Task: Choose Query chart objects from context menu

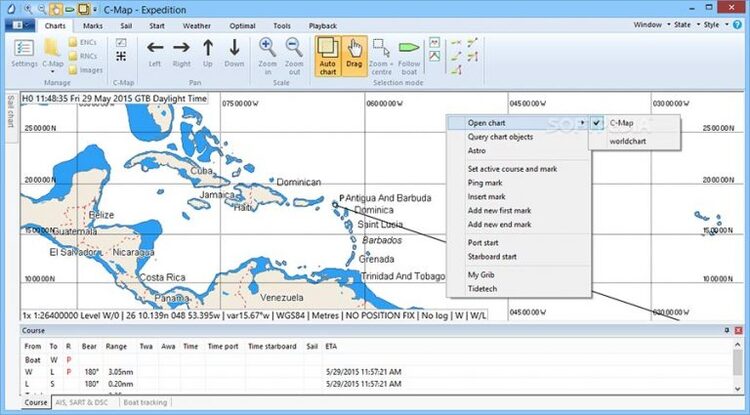Action: pyautogui.click(x=500, y=136)
